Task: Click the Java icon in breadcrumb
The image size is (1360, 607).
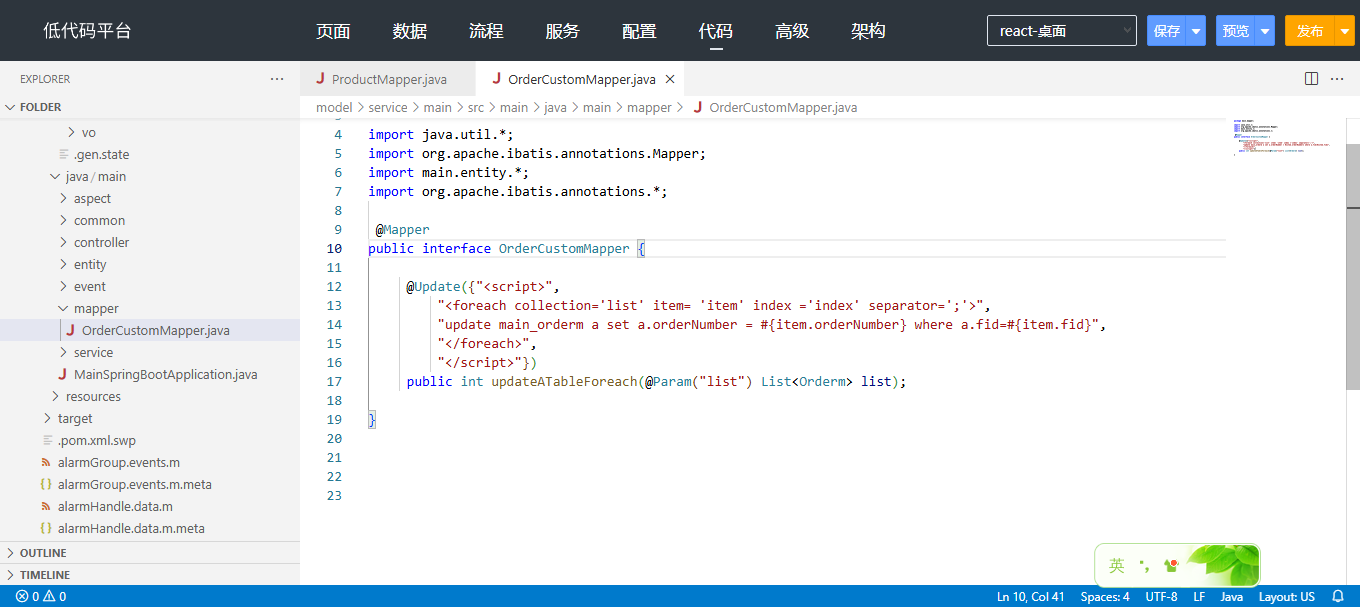Action: [x=697, y=107]
